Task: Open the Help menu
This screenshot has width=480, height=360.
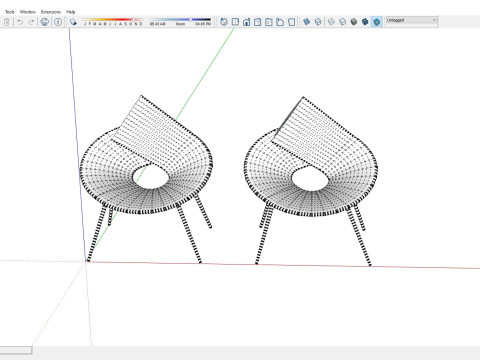Action: point(71,12)
